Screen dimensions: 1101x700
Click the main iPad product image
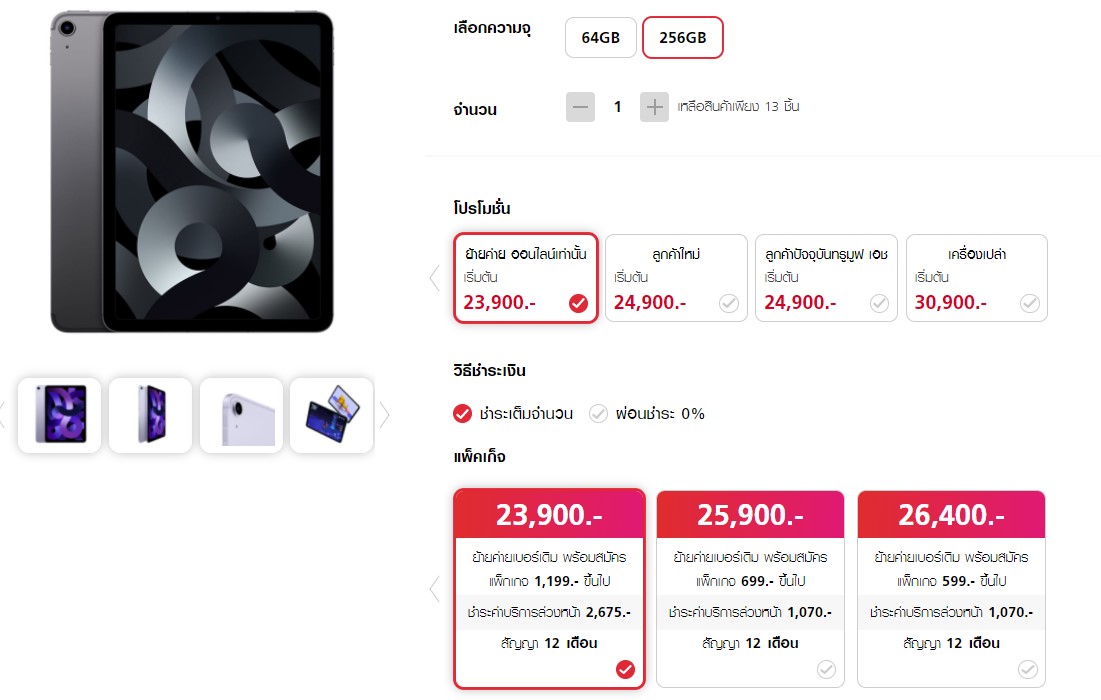click(192, 172)
